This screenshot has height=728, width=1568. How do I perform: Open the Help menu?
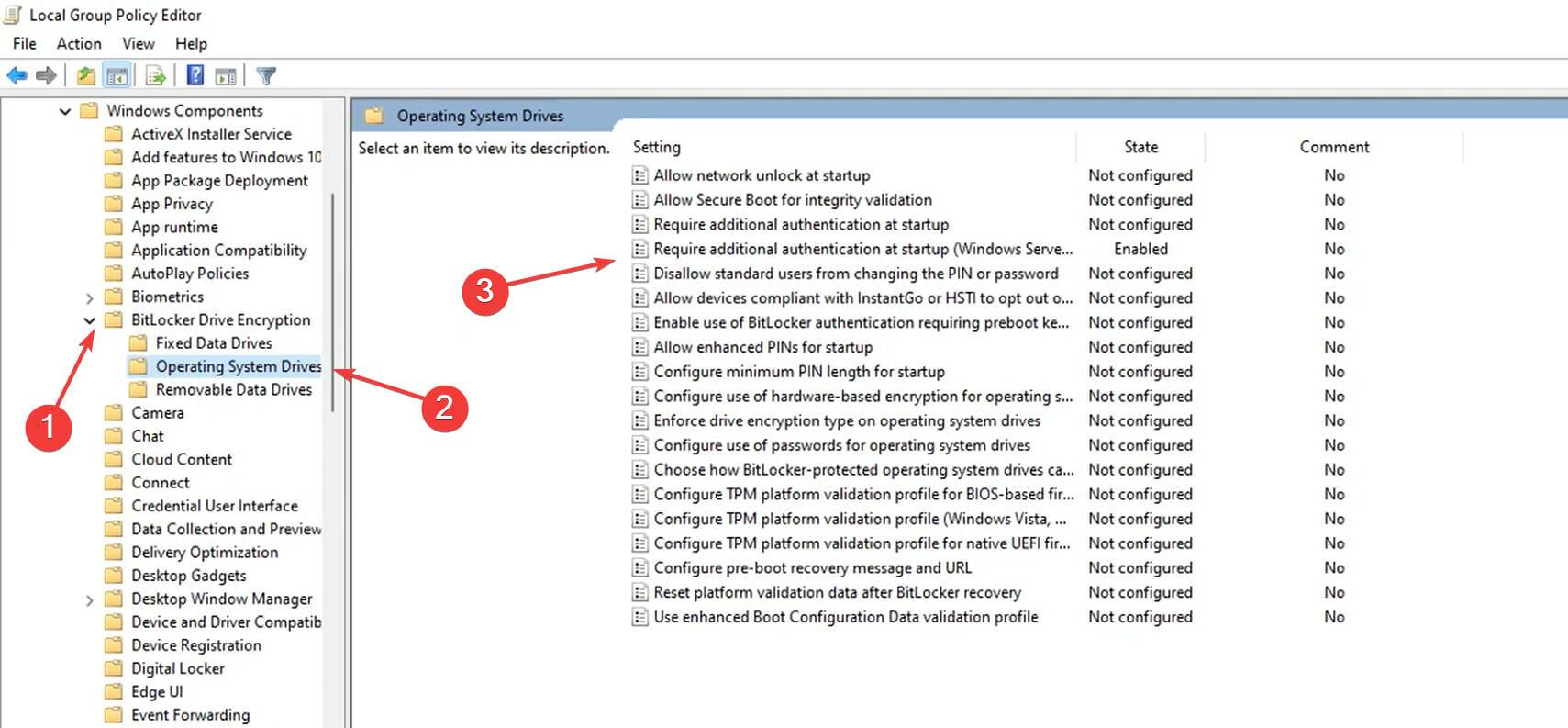pyautogui.click(x=191, y=43)
